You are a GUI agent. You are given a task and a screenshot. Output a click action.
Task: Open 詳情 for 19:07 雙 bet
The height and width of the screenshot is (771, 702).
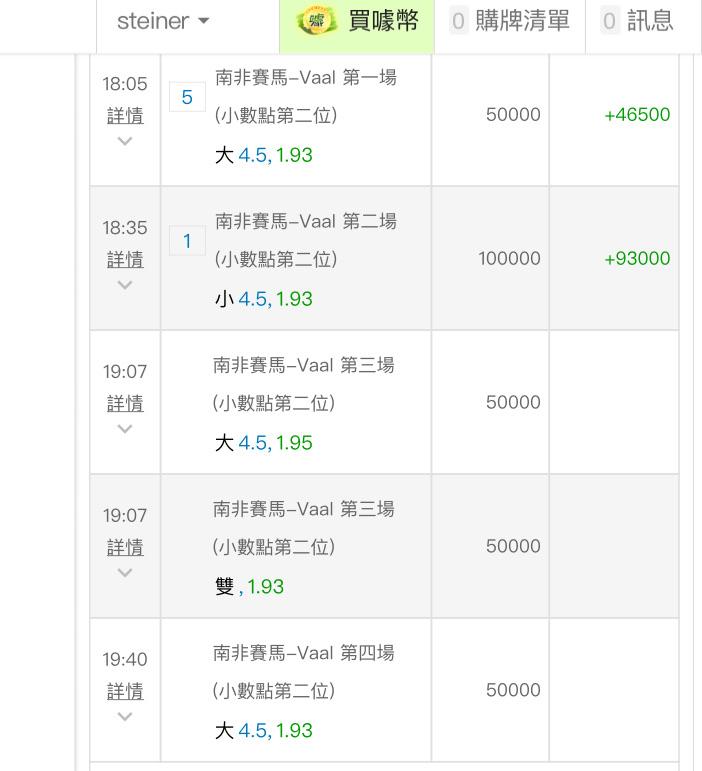(125, 547)
